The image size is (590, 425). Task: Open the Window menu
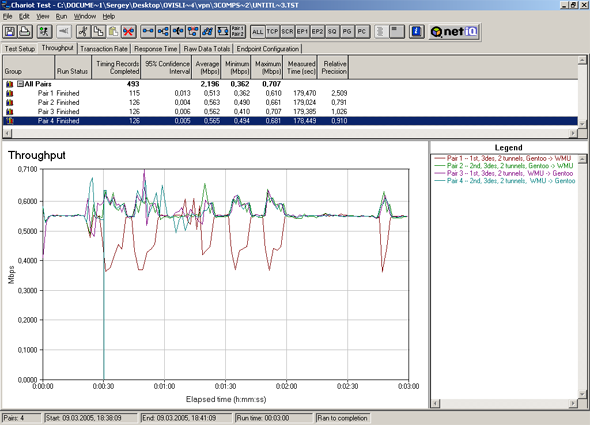[x=85, y=17]
